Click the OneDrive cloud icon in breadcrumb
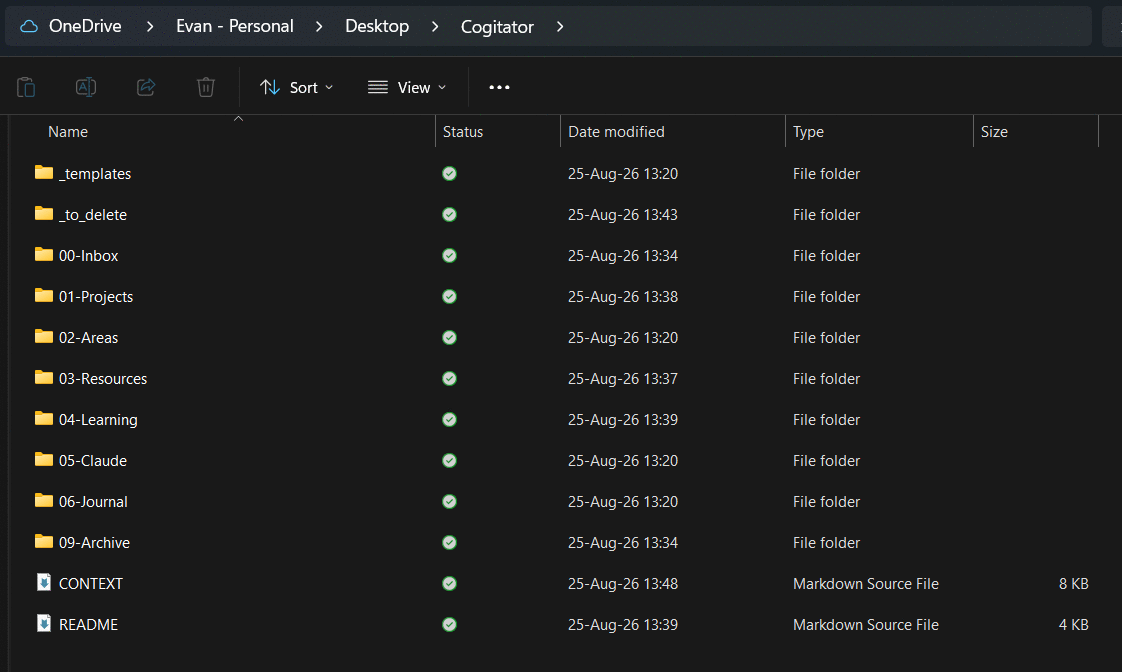Screen dimensions: 1122x672 tap(29, 26)
